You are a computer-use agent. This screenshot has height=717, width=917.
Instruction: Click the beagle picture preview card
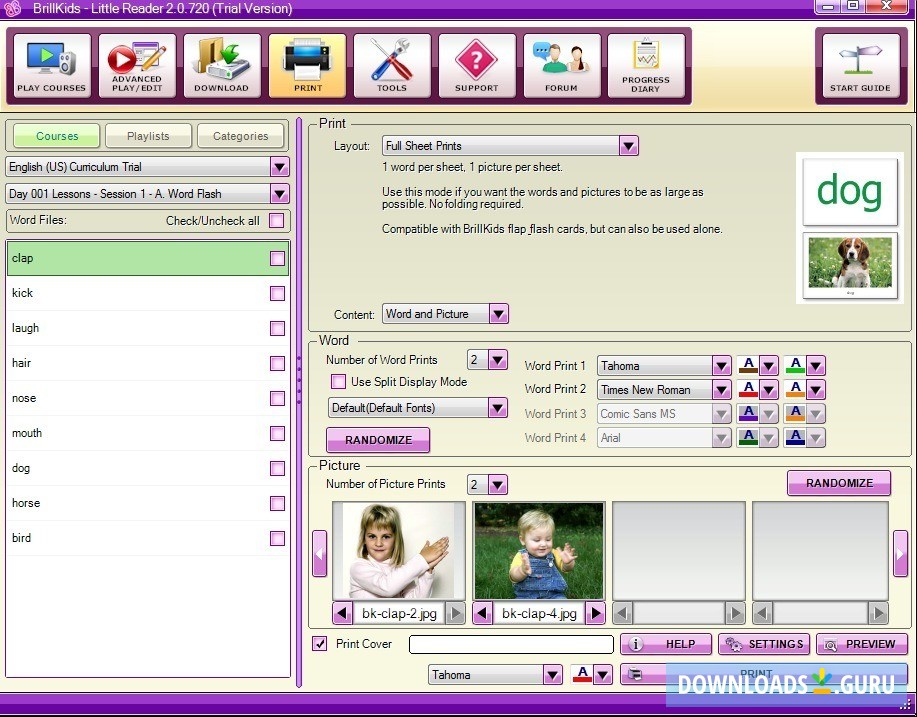[850, 266]
